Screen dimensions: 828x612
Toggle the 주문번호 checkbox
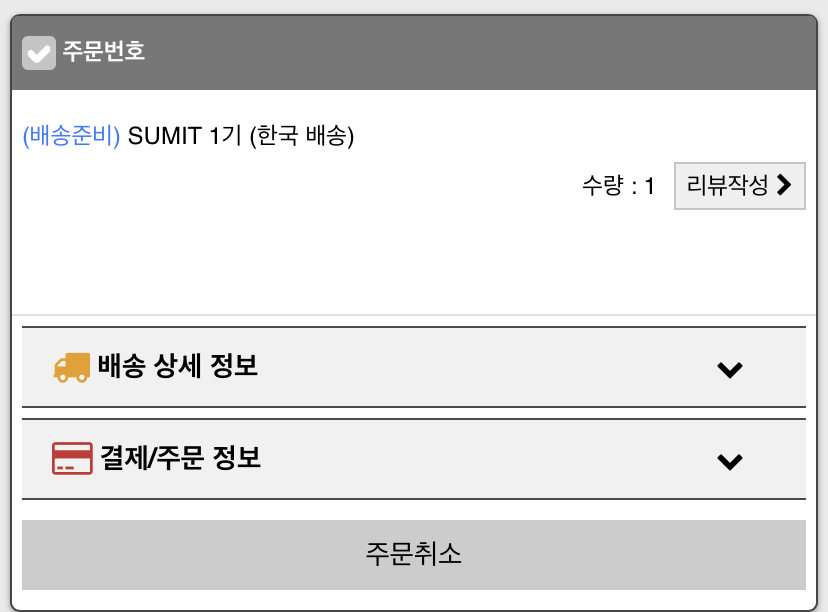click(x=39, y=53)
